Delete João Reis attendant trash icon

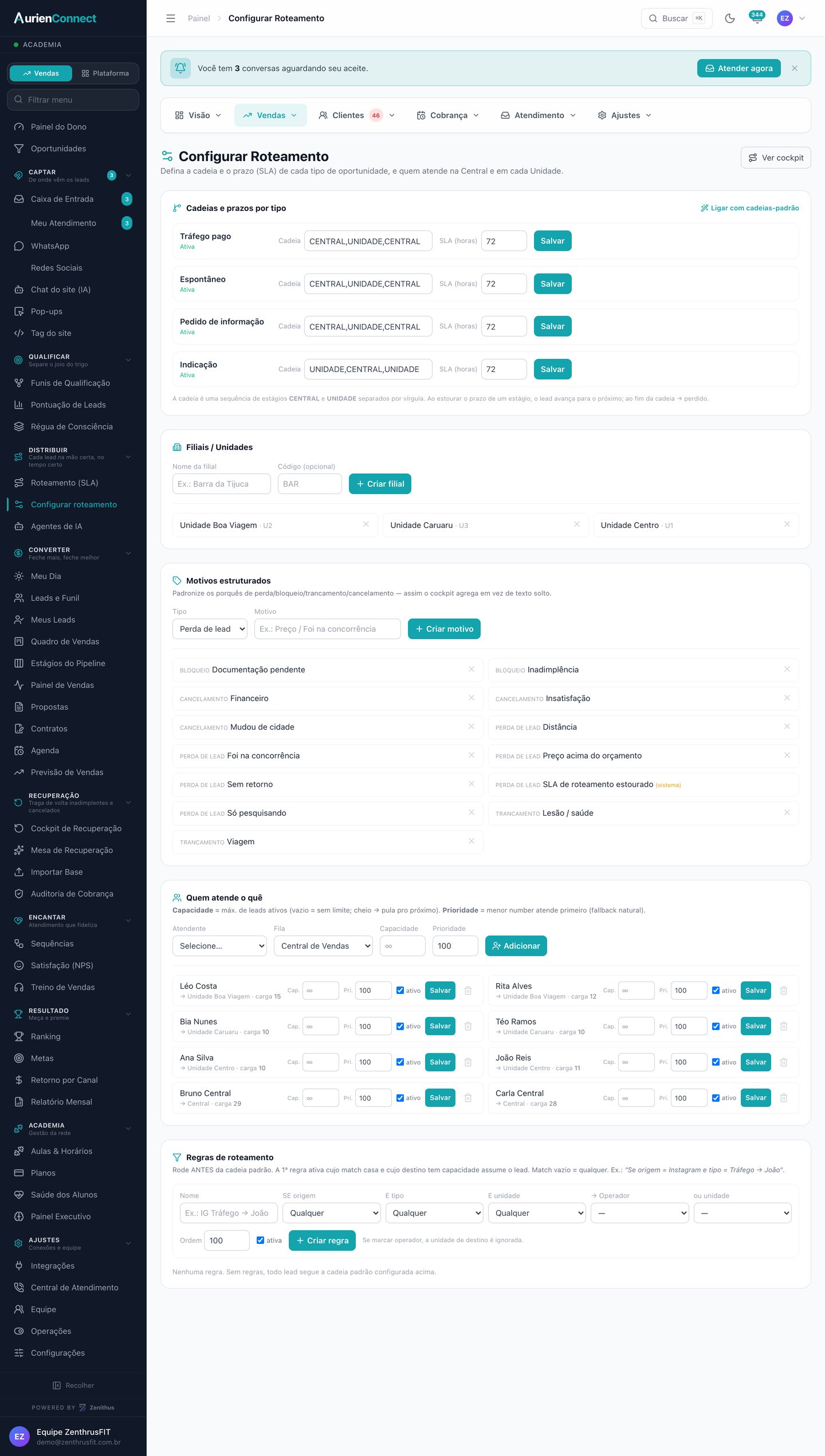click(x=784, y=1062)
